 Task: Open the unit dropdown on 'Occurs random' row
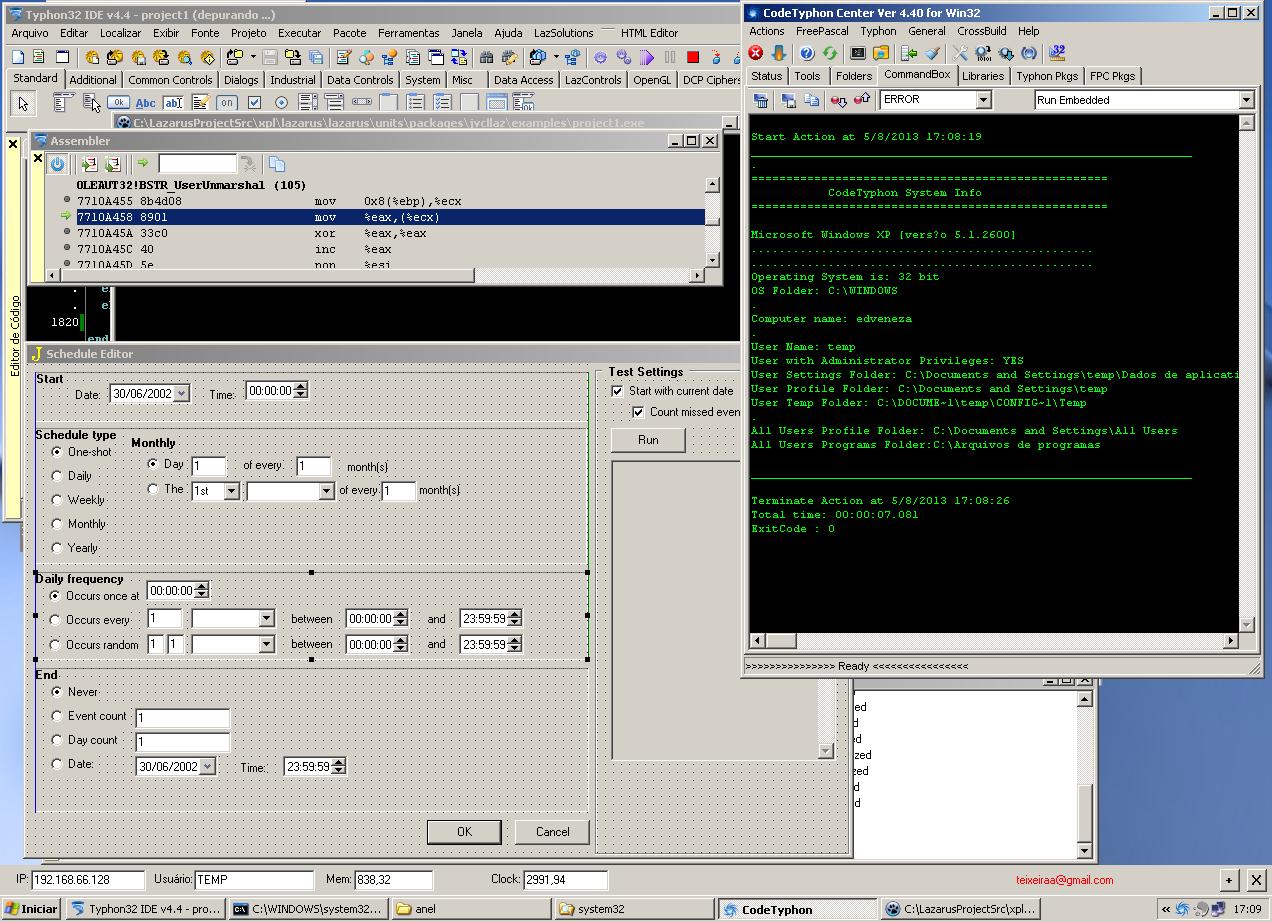(x=266, y=645)
